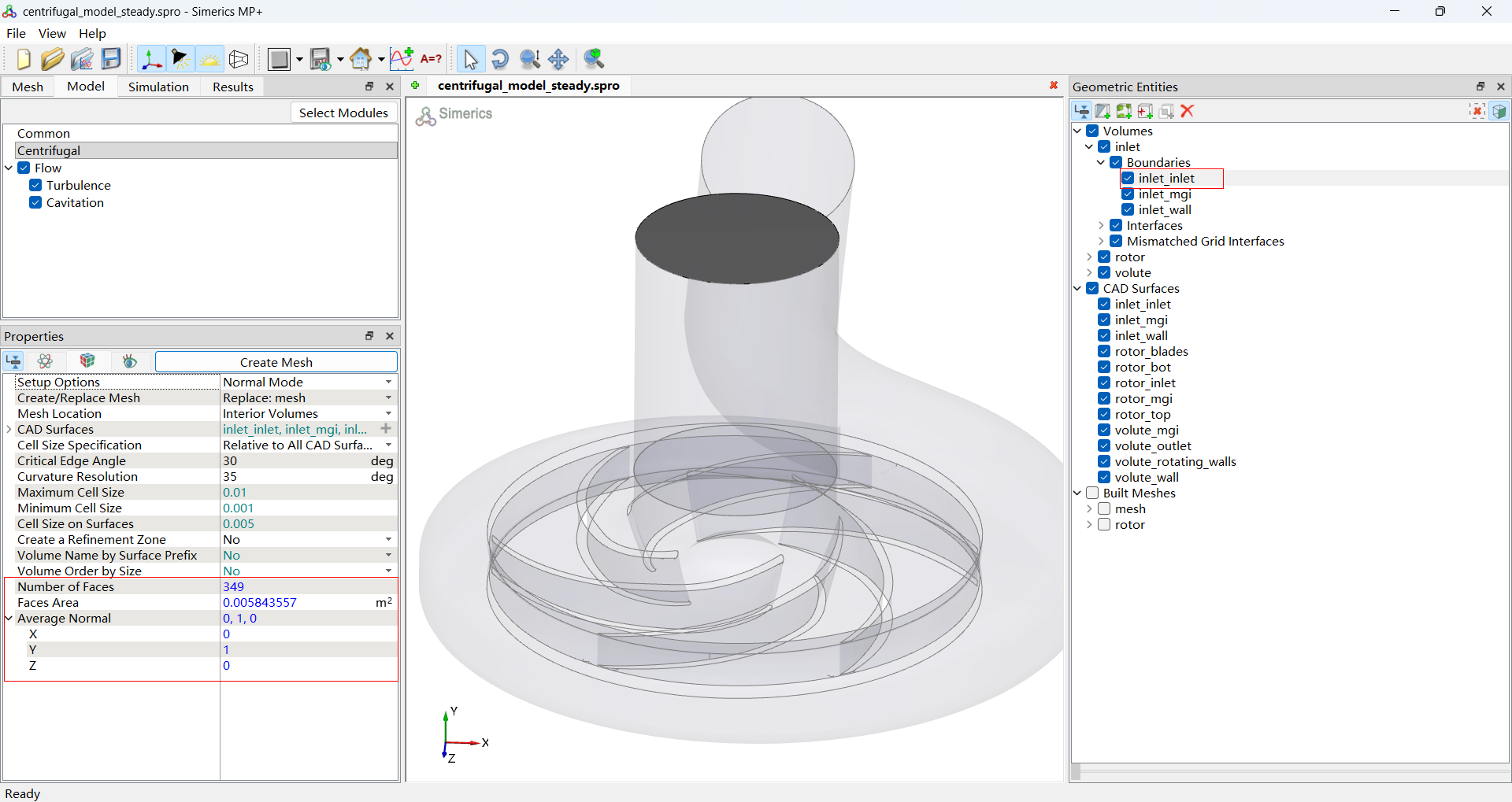Image resolution: width=1512 pixels, height=802 pixels.
Task: Check the mesh checkbox under Built Meshes
Action: tap(1104, 509)
